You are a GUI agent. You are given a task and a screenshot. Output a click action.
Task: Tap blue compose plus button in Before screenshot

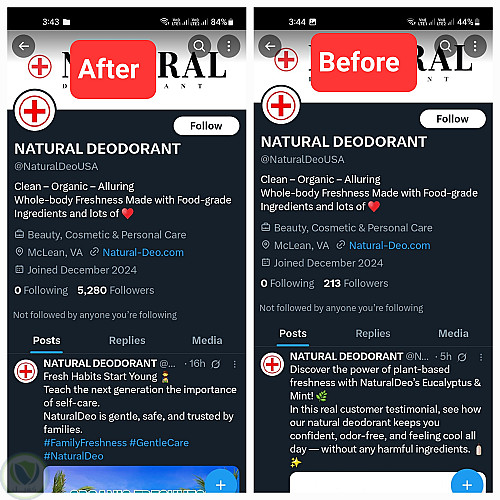click(467, 484)
